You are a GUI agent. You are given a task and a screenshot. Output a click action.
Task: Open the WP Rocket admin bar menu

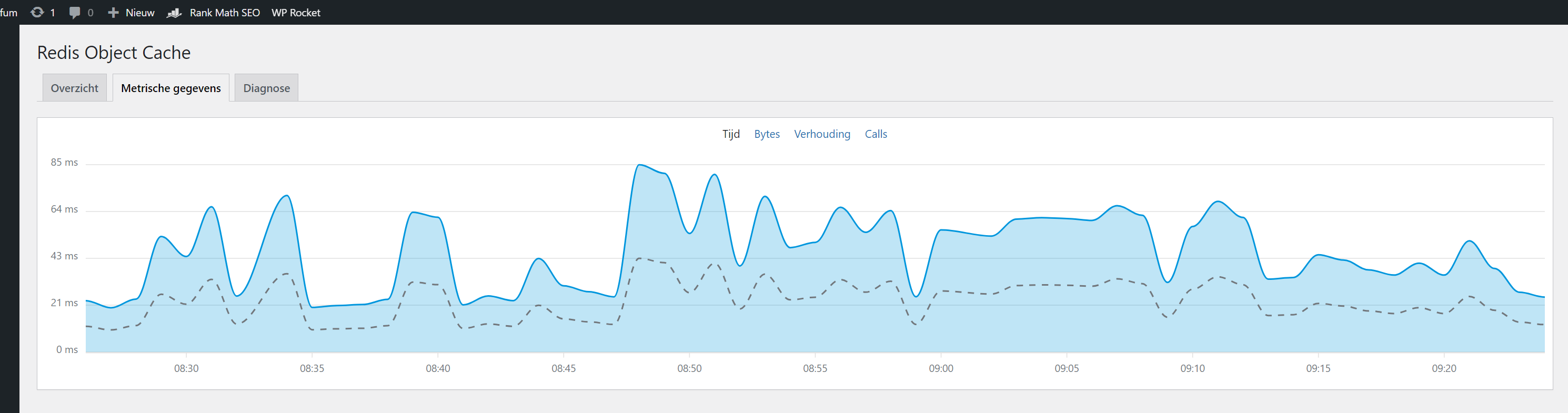(x=296, y=13)
